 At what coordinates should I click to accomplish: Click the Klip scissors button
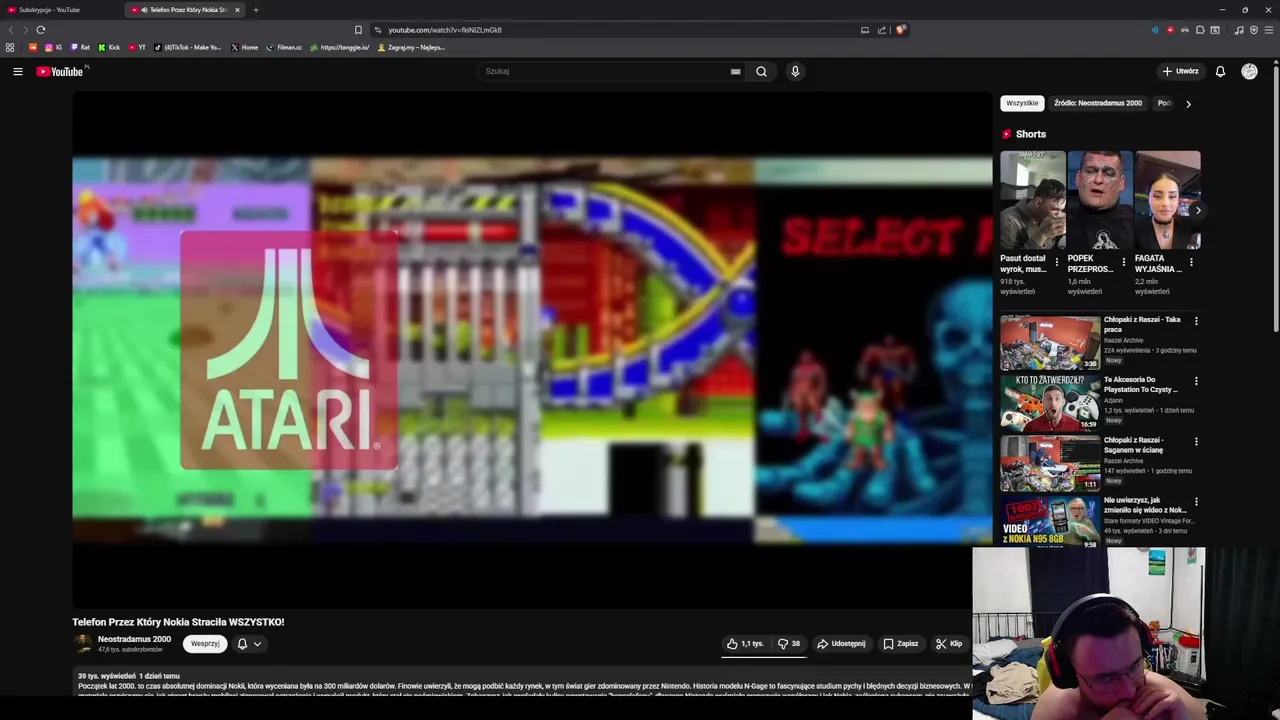pyautogui.click(x=948, y=644)
